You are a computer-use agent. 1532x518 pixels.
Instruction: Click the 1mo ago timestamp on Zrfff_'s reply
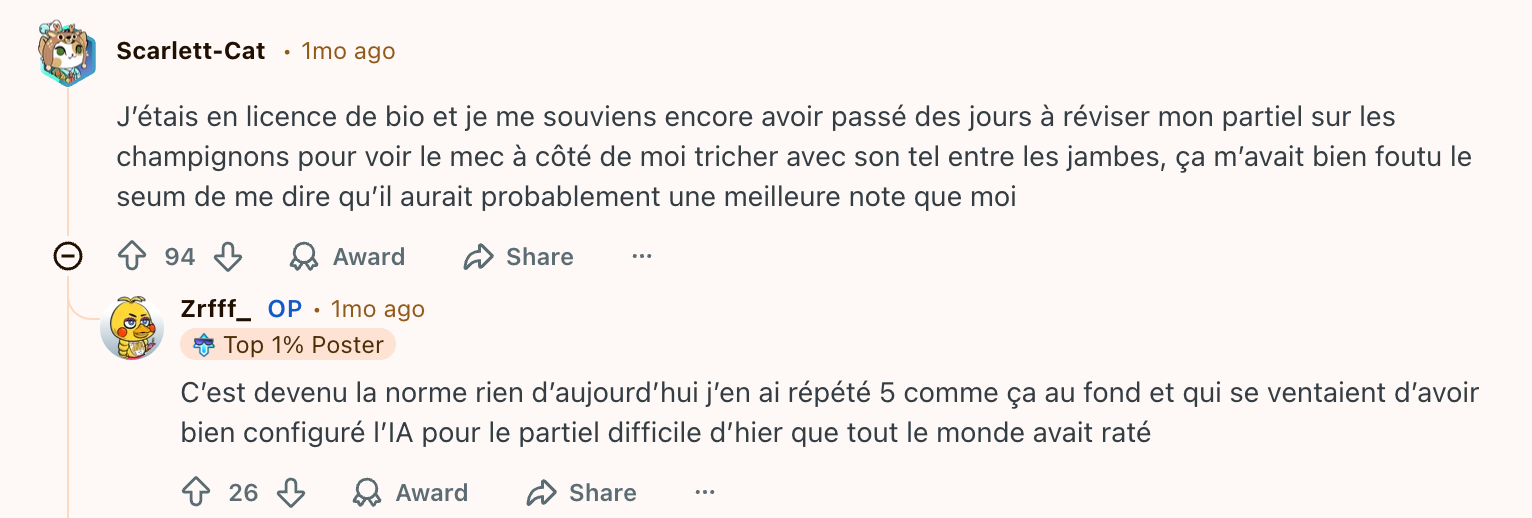378,309
